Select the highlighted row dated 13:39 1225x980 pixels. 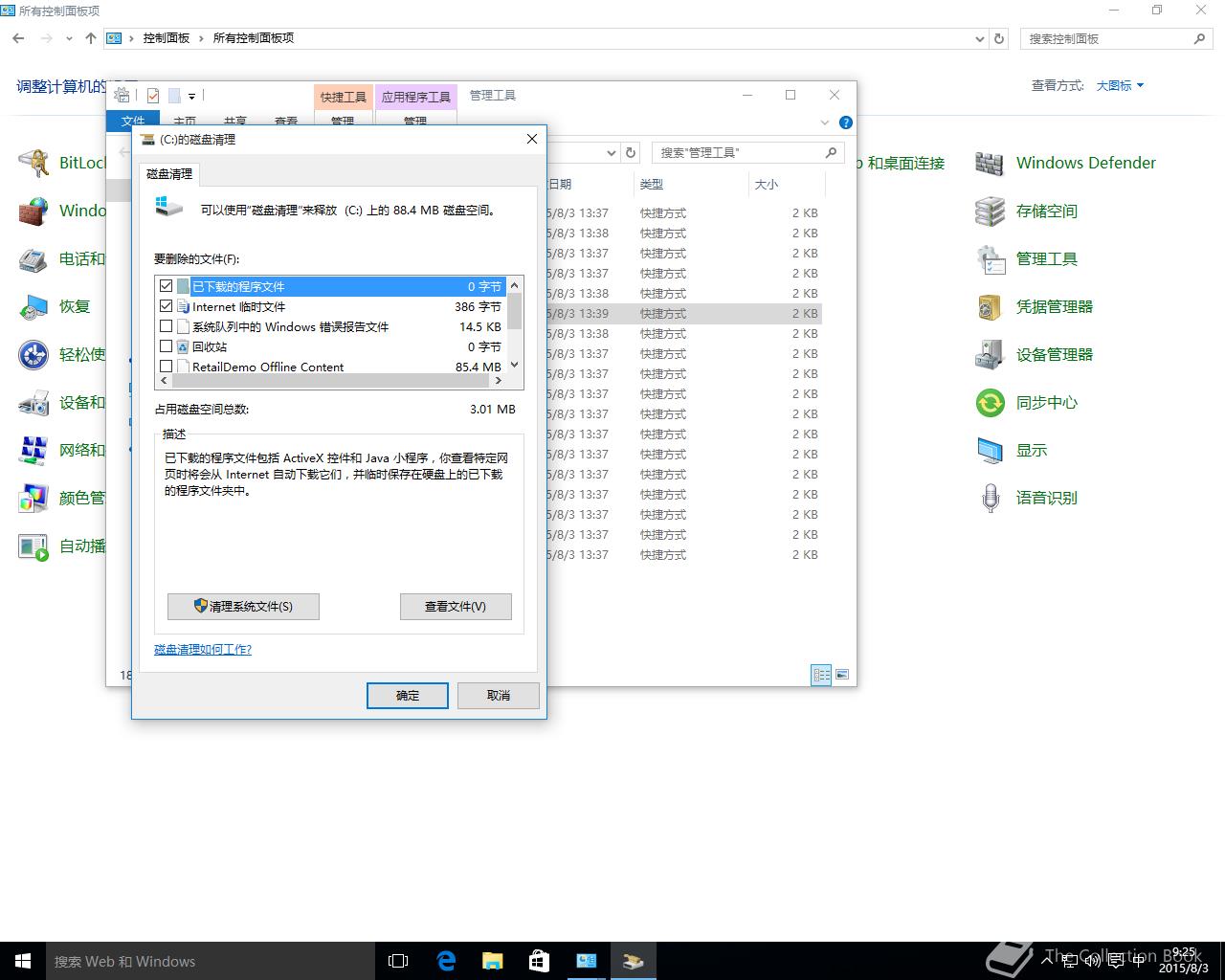[683, 314]
